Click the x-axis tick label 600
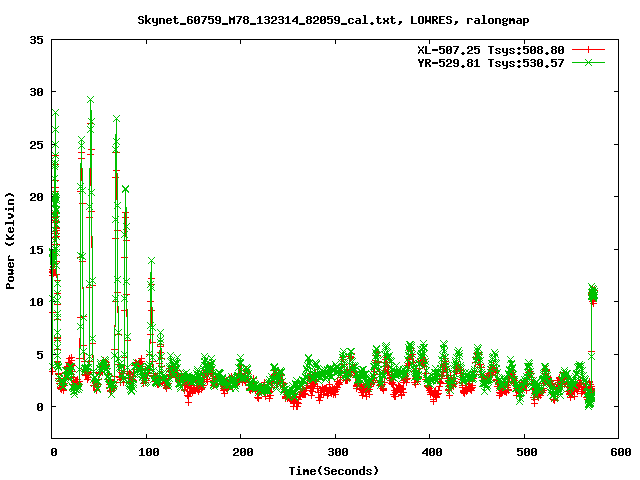Image resolution: width=640 pixels, height=480 pixels. pos(621,452)
